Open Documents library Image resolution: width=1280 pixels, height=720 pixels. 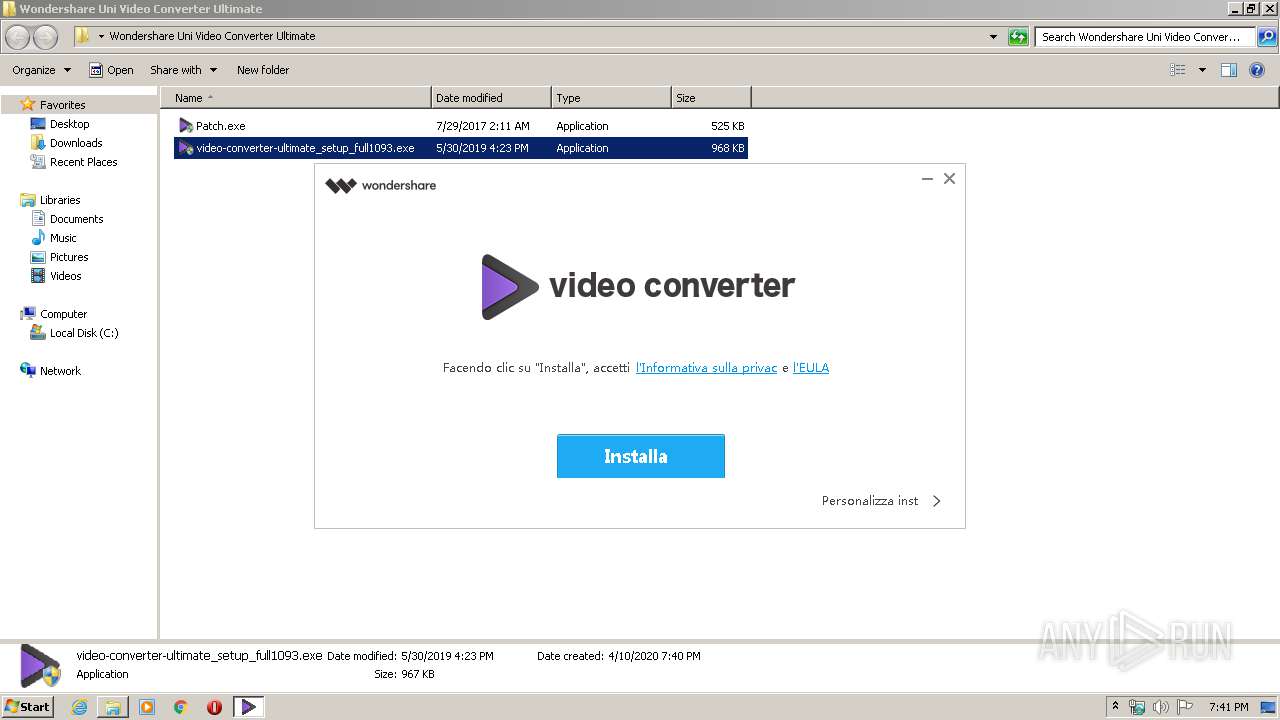[x=76, y=219]
